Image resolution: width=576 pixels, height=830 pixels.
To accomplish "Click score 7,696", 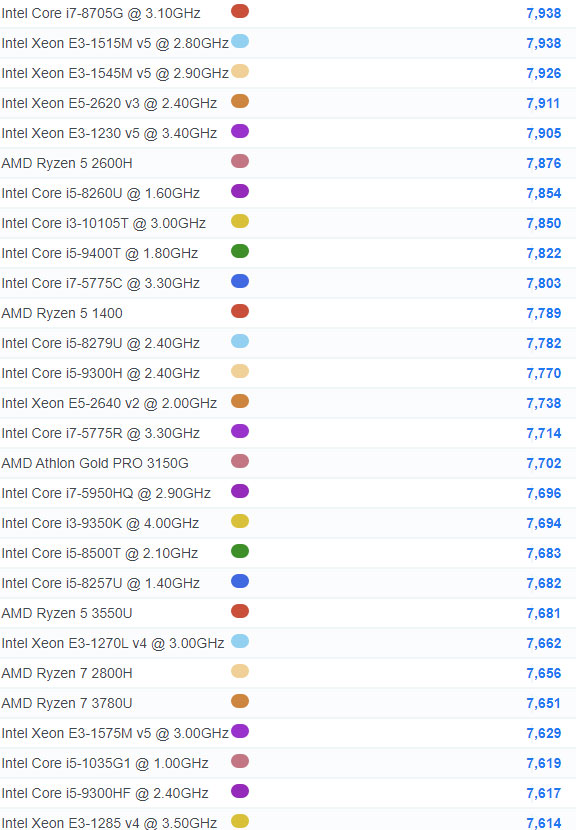I will [x=544, y=493].
